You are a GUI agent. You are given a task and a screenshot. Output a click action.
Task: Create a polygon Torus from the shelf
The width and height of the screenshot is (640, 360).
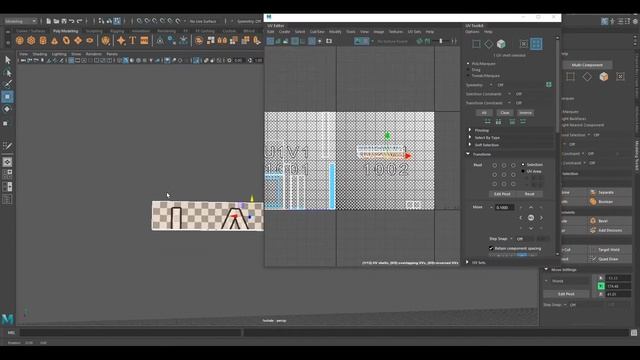[67, 40]
